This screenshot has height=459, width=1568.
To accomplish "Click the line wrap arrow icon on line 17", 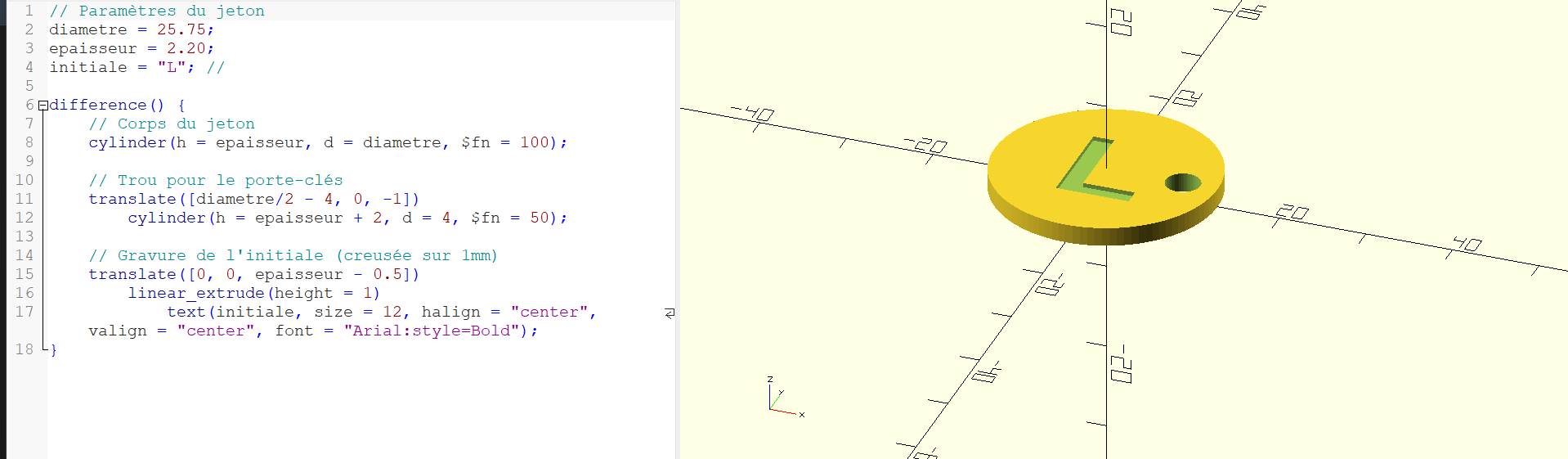I will pos(670,313).
